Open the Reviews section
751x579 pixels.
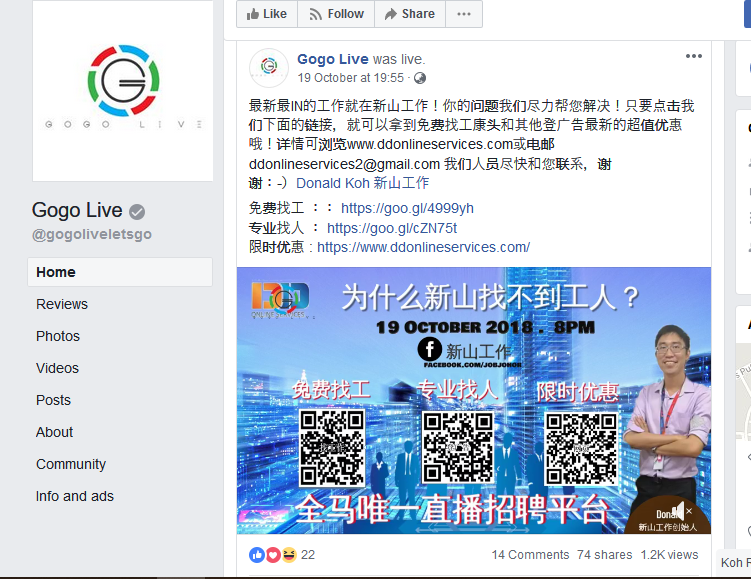tap(62, 304)
